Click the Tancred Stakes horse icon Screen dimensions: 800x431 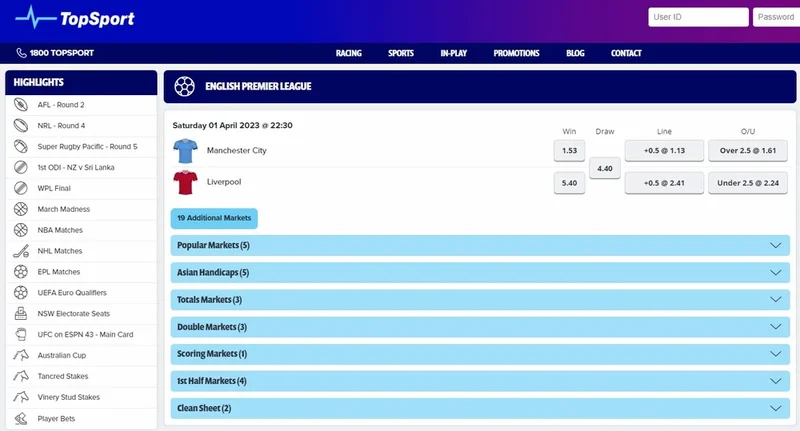point(21,376)
